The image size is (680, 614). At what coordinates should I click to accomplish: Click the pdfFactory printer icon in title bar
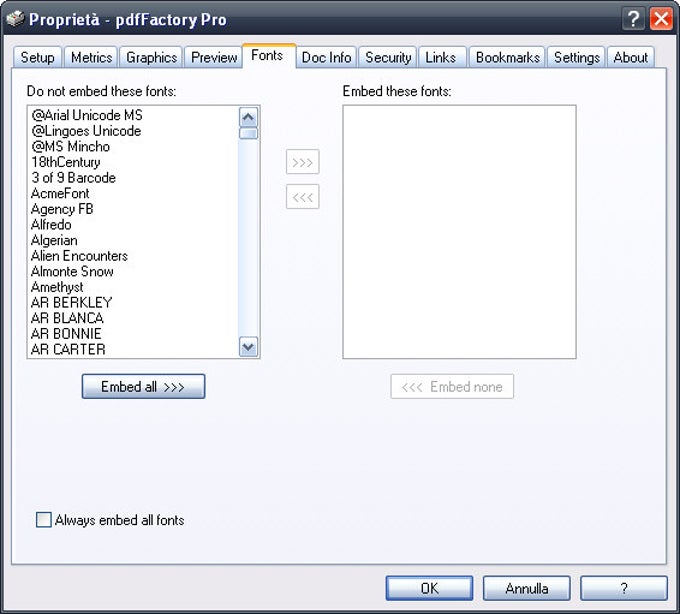click(15, 19)
